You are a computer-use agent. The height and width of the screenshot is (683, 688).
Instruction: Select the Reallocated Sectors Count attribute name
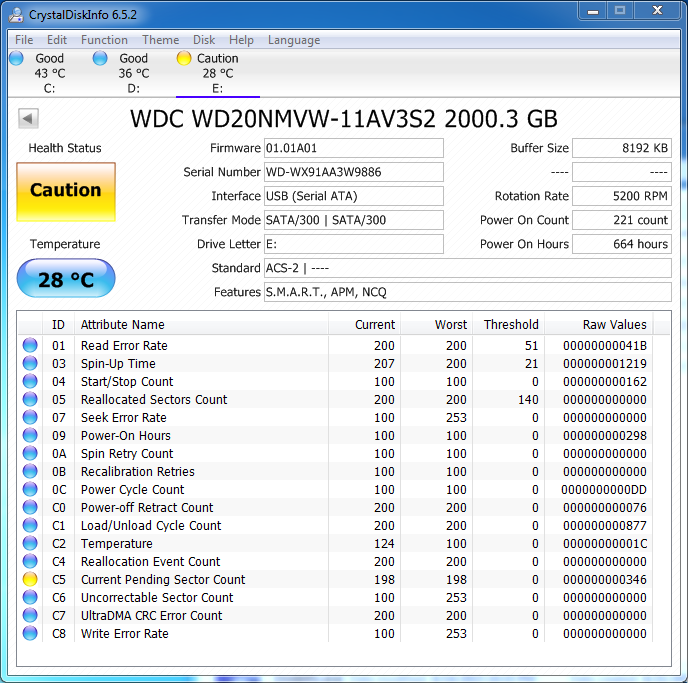[154, 400]
